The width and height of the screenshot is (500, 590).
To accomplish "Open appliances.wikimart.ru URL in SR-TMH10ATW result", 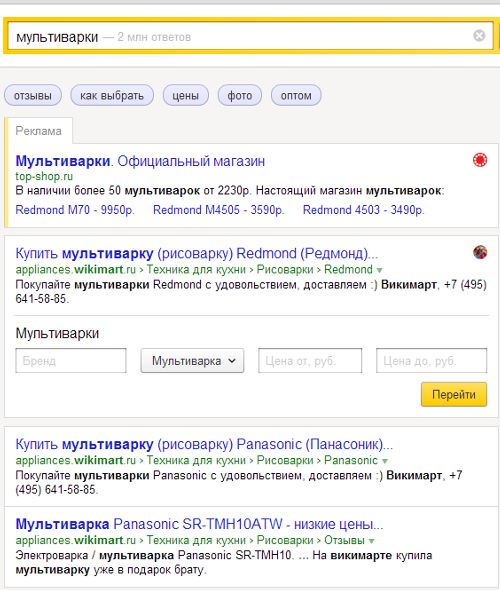I will (75, 541).
